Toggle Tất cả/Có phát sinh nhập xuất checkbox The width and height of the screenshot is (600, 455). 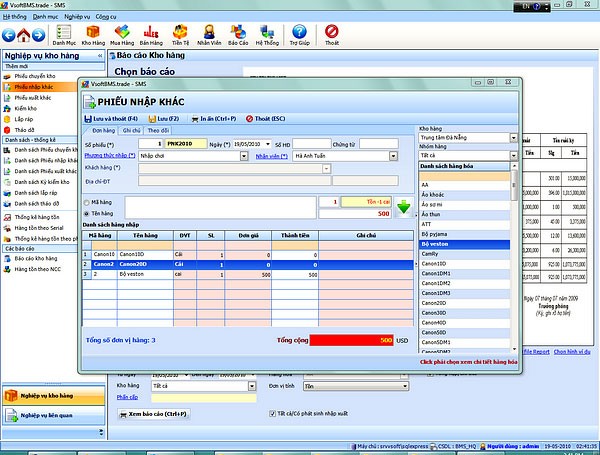point(273,413)
